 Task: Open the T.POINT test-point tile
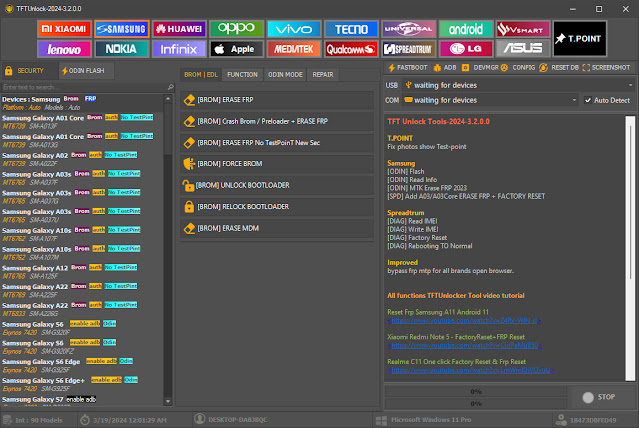click(x=580, y=39)
